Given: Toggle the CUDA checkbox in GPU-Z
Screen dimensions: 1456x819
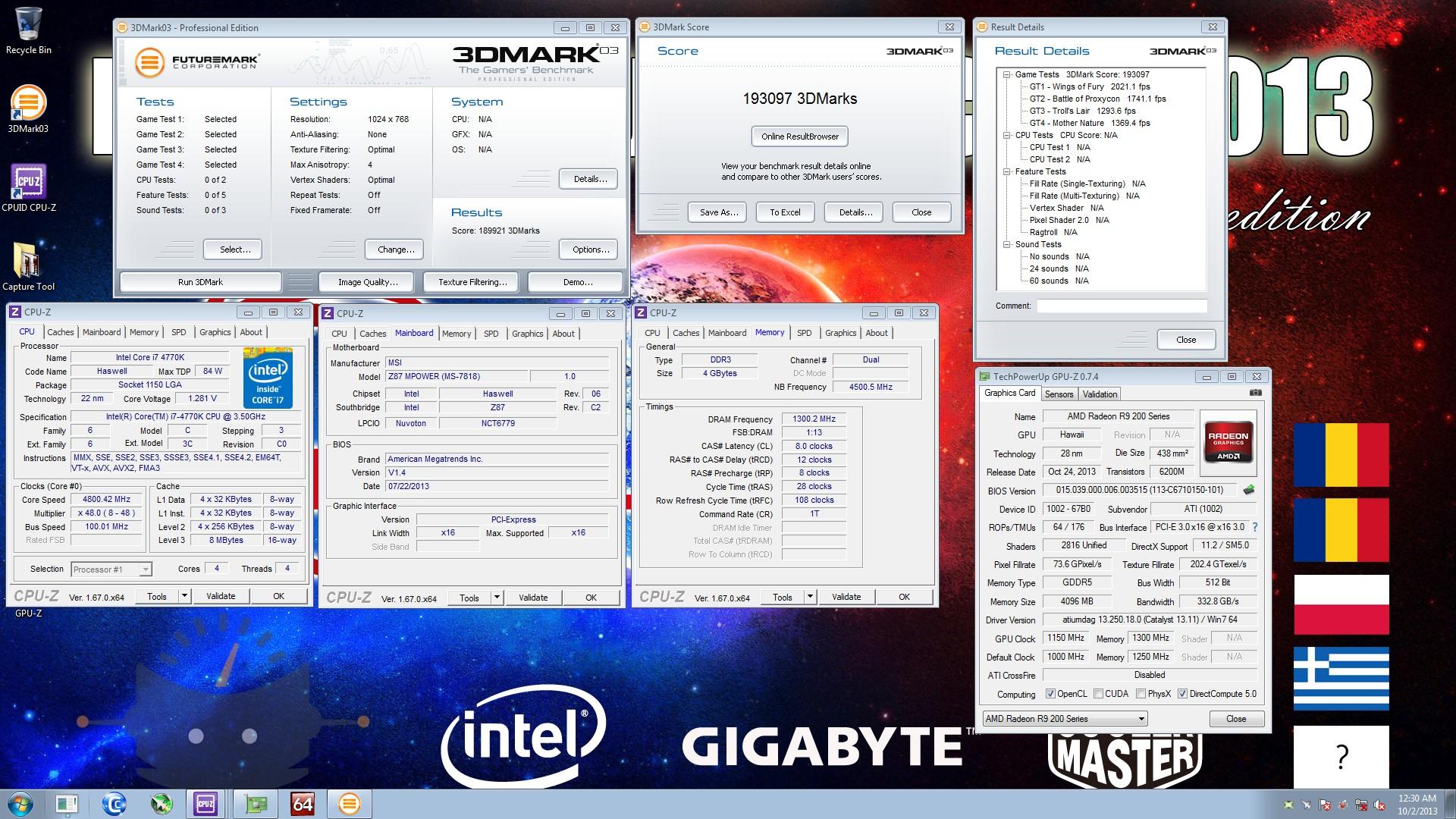Looking at the screenshot, I should click(1098, 694).
